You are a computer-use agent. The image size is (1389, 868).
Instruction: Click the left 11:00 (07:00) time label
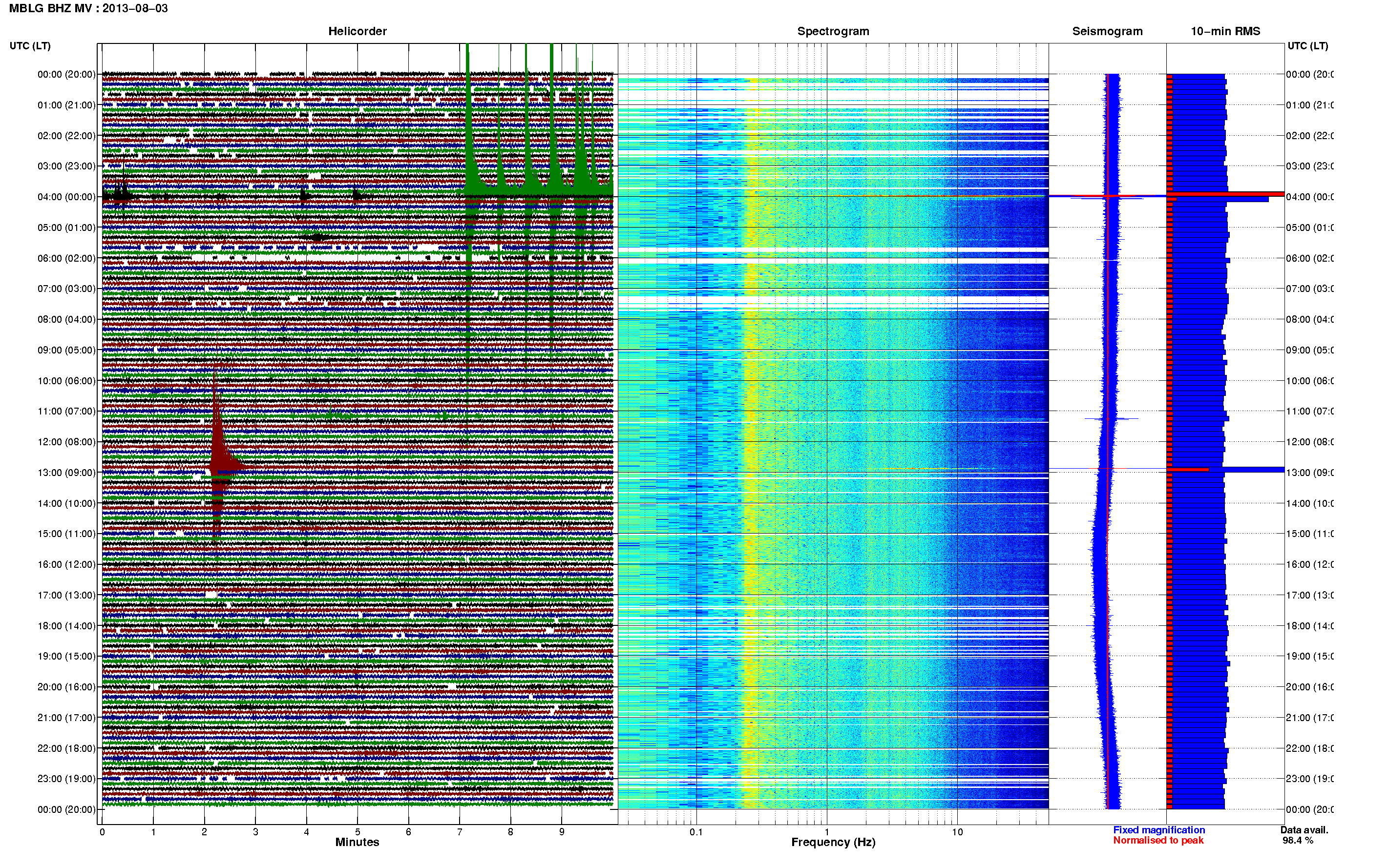pyautogui.click(x=66, y=411)
